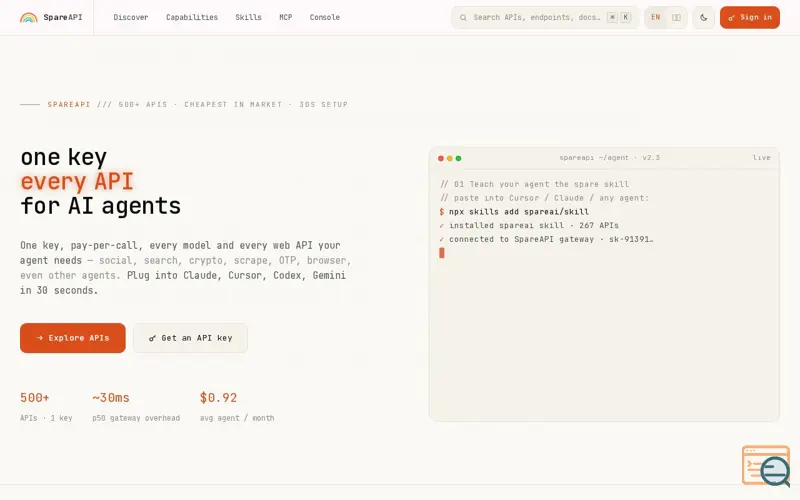Click the Sign in button

click(x=749, y=17)
